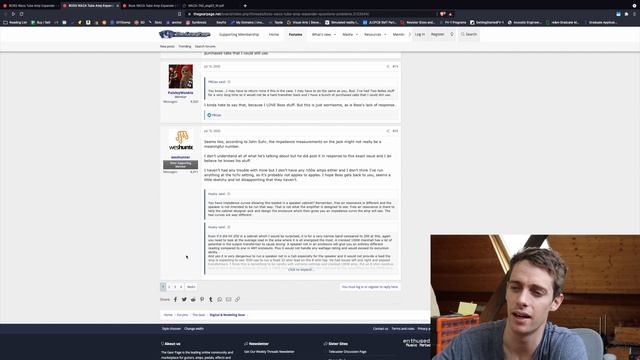Open Supporting Membership nav item

pos(239,35)
